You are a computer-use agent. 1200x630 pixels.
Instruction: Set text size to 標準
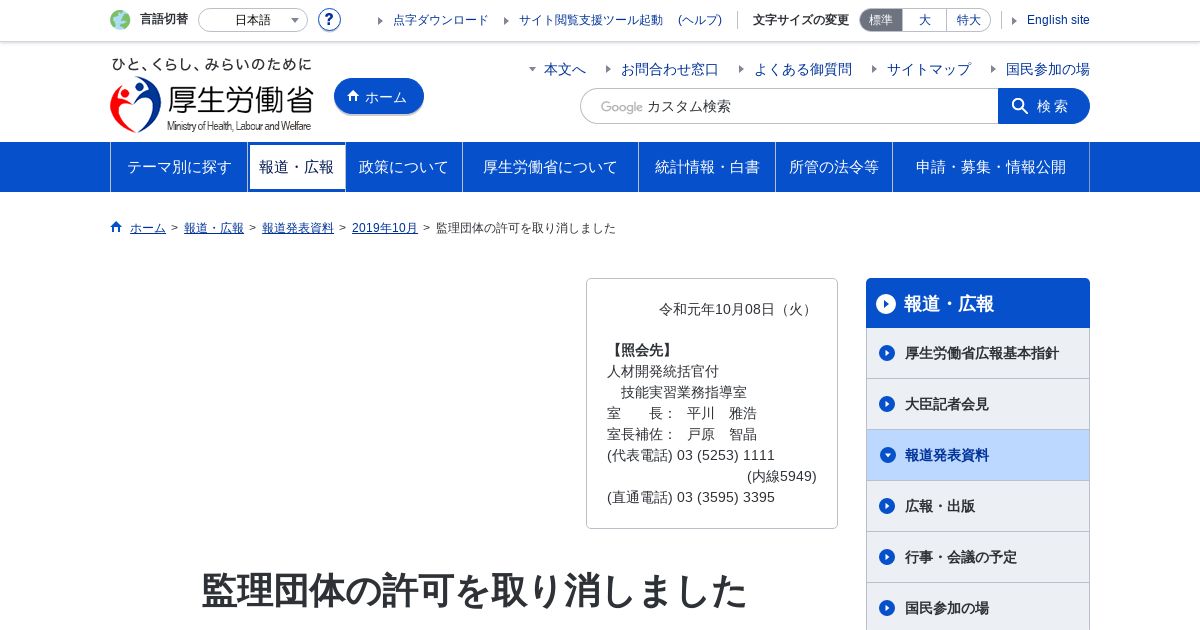(x=881, y=20)
